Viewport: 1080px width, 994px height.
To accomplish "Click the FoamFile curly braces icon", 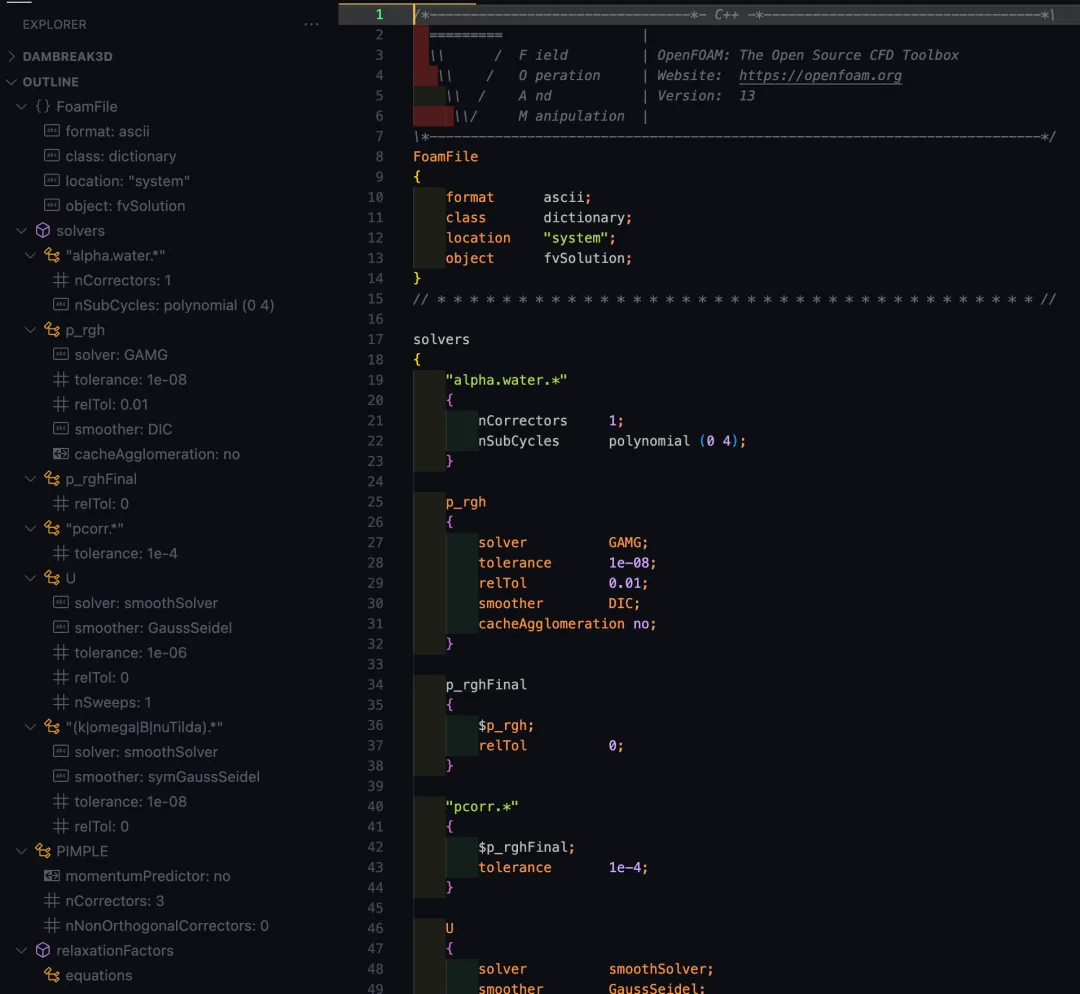I will (x=42, y=107).
